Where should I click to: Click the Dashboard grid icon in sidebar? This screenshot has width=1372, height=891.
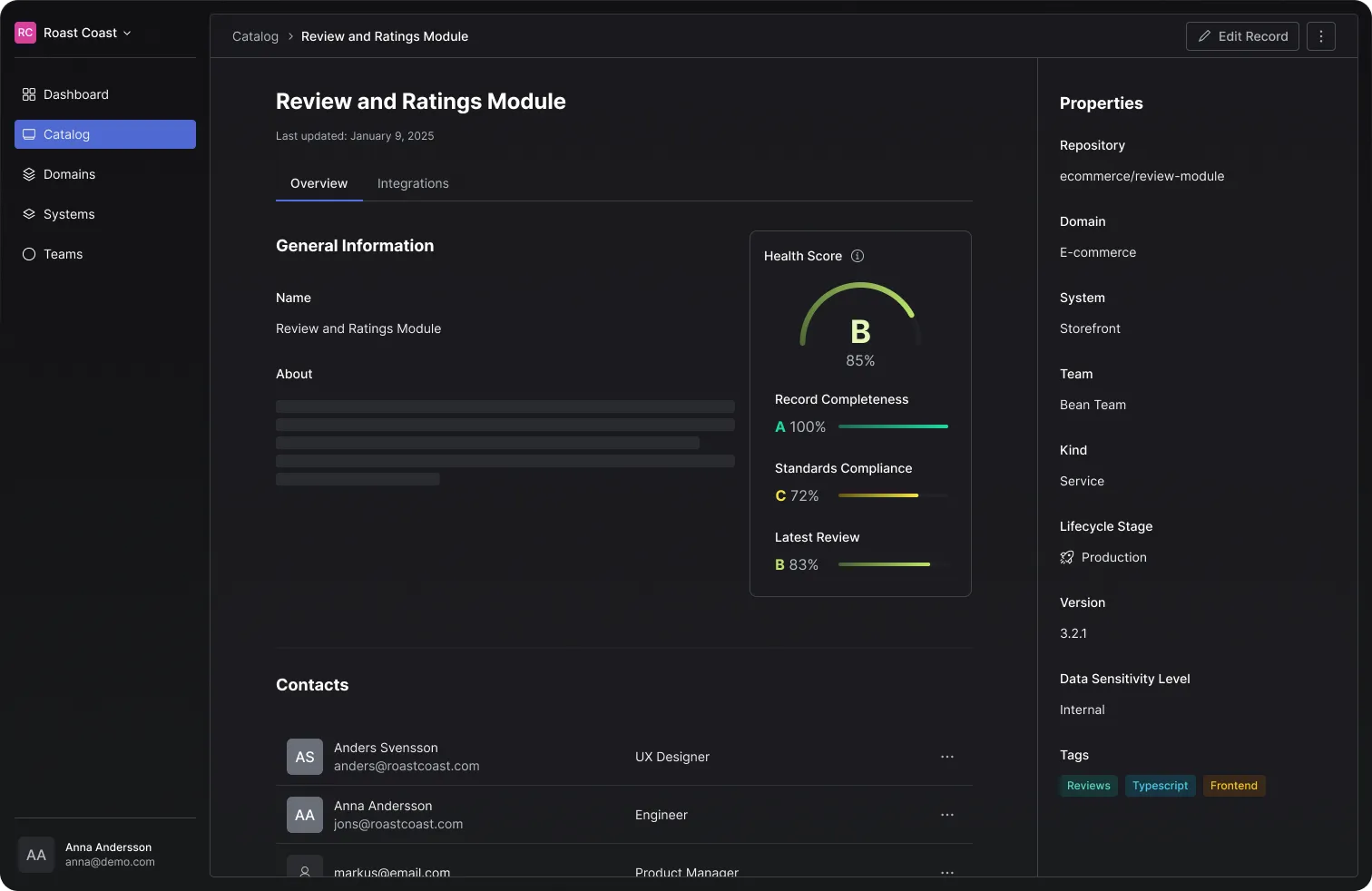pyautogui.click(x=29, y=94)
